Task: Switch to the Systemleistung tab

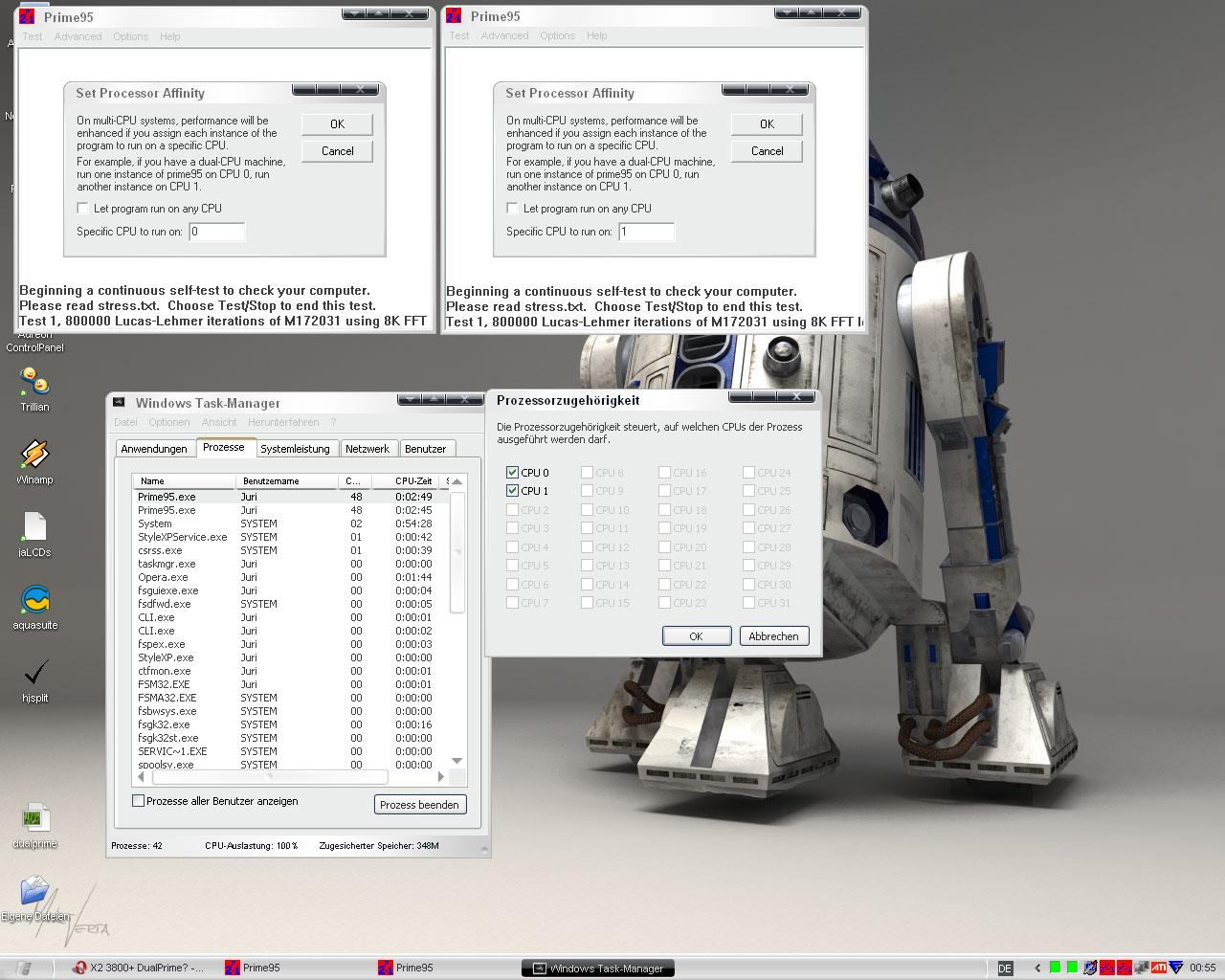Action: (295, 449)
